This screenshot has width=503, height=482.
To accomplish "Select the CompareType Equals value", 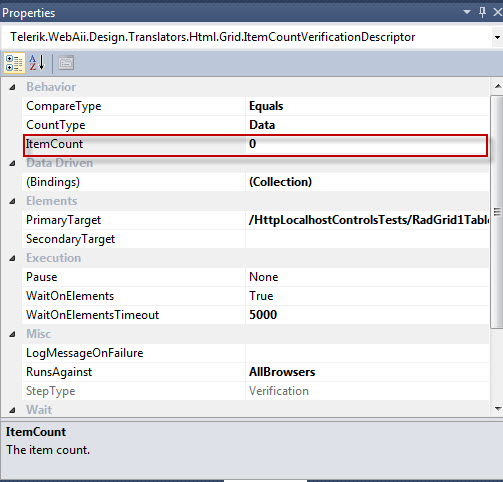I will pos(367,106).
